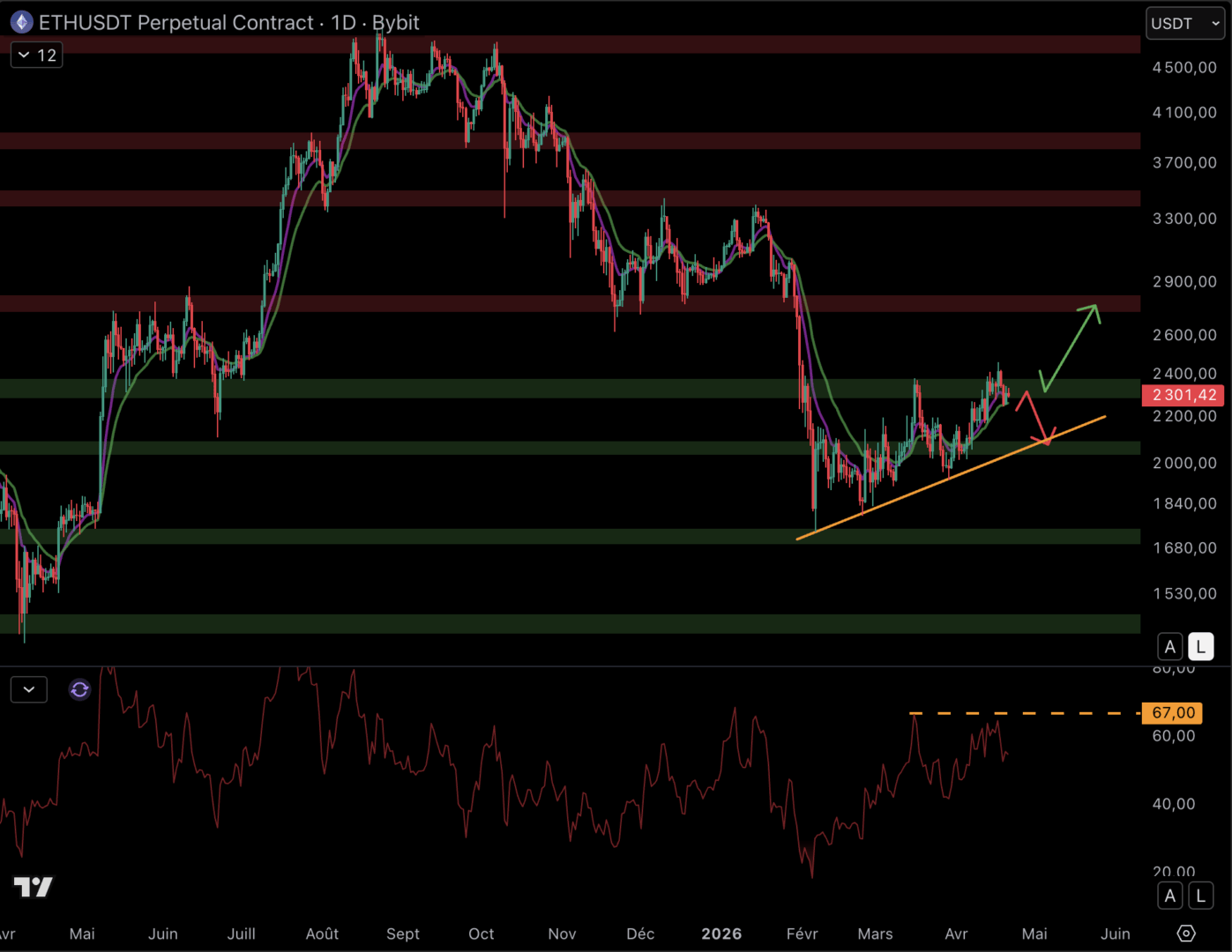The width and height of the screenshot is (1232, 952).
Task: Click the orange 67,00 level label
Action: point(1173,712)
